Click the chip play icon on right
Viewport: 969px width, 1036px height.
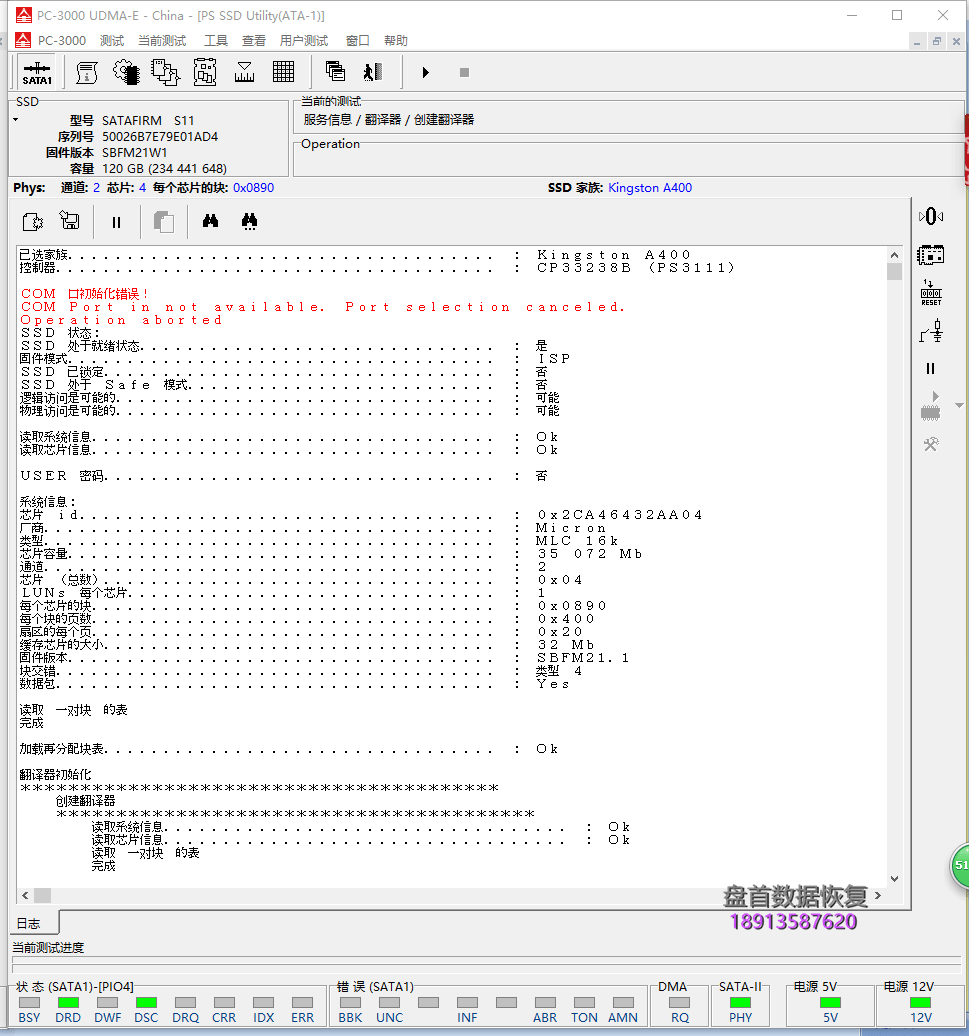(931, 406)
